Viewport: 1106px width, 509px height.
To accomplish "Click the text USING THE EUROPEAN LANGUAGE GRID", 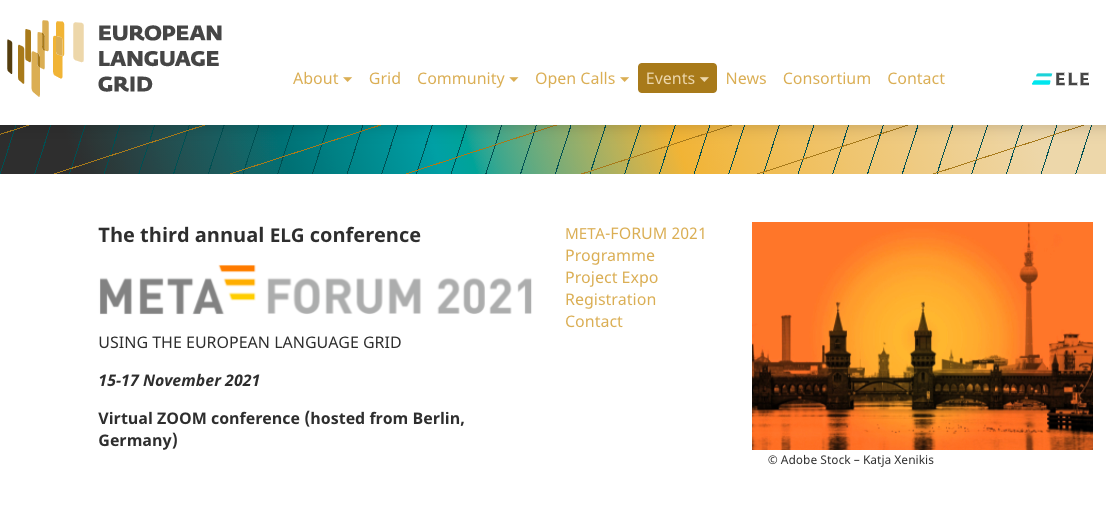I will click(250, 343).
